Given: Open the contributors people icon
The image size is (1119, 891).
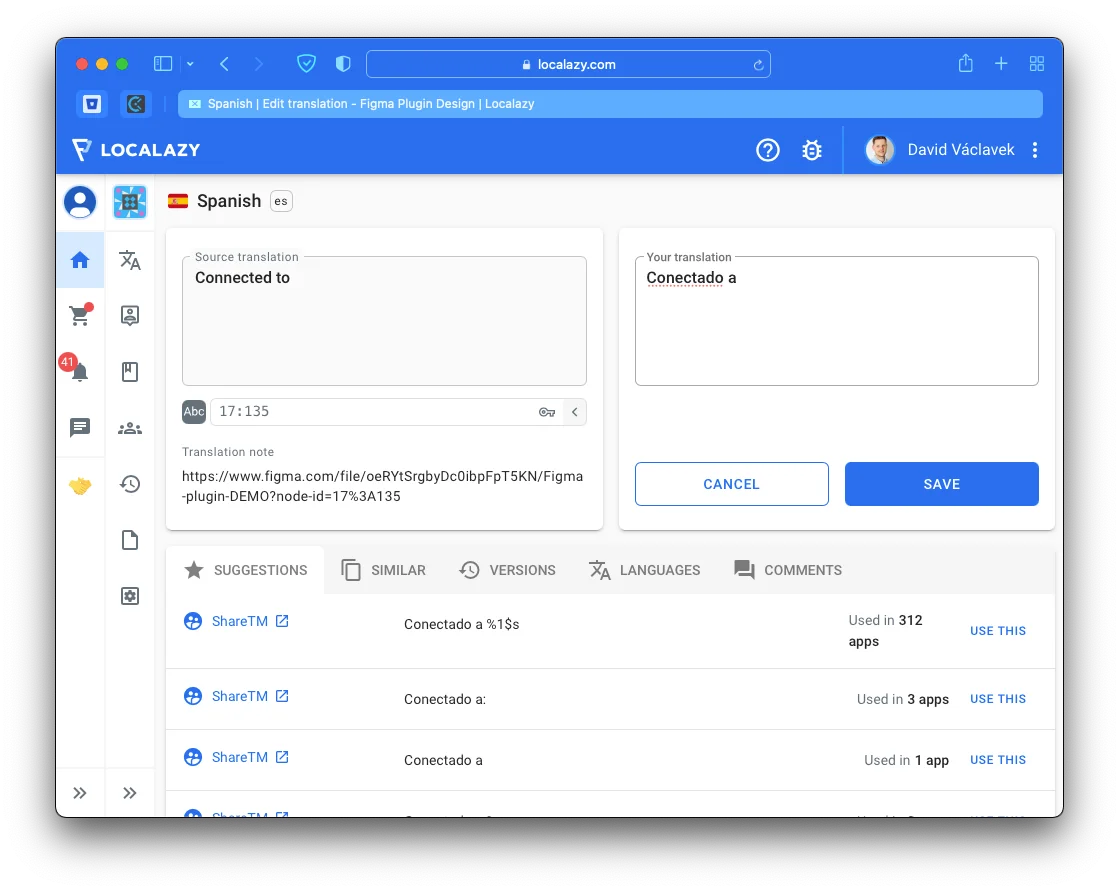Looking at the screenshot, I should (130, 428).
